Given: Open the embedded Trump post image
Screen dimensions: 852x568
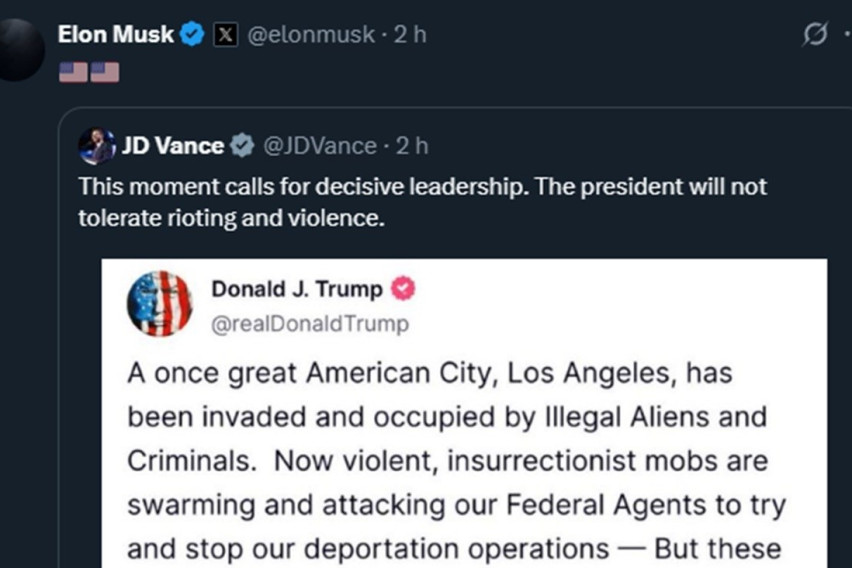Looking at the screenshot, I should pyautogui.click(x=462, y=460).
